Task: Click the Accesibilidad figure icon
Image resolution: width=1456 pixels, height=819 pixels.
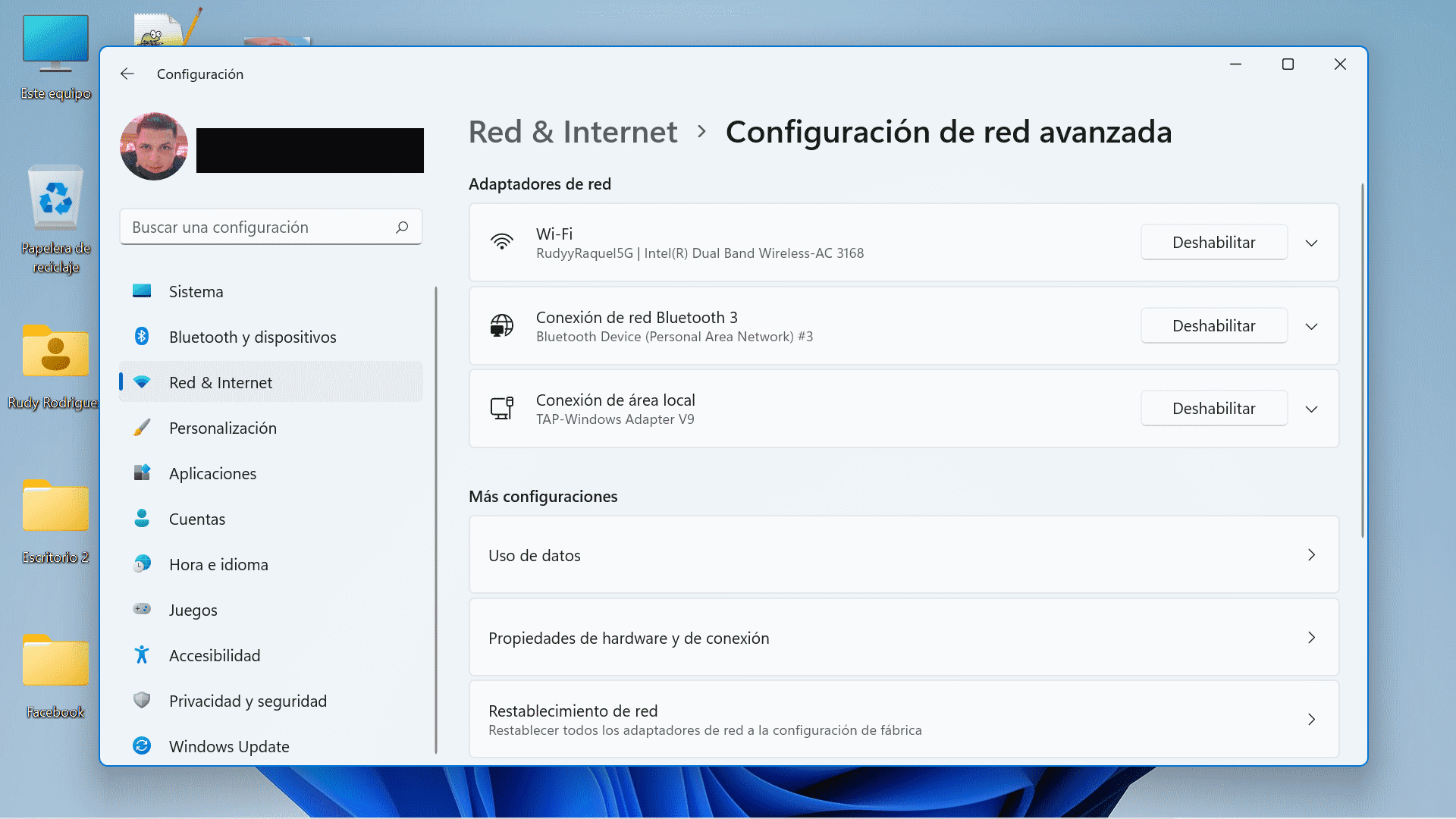Action: click(142, 654)
